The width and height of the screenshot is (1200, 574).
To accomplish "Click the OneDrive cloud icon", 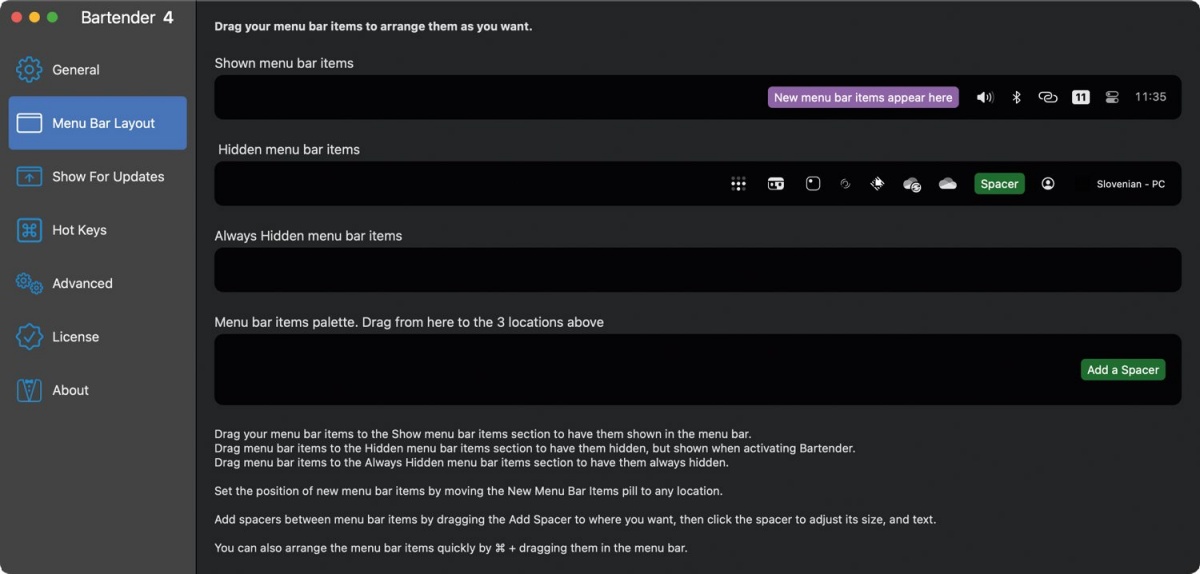I will (x=948, y=184).
